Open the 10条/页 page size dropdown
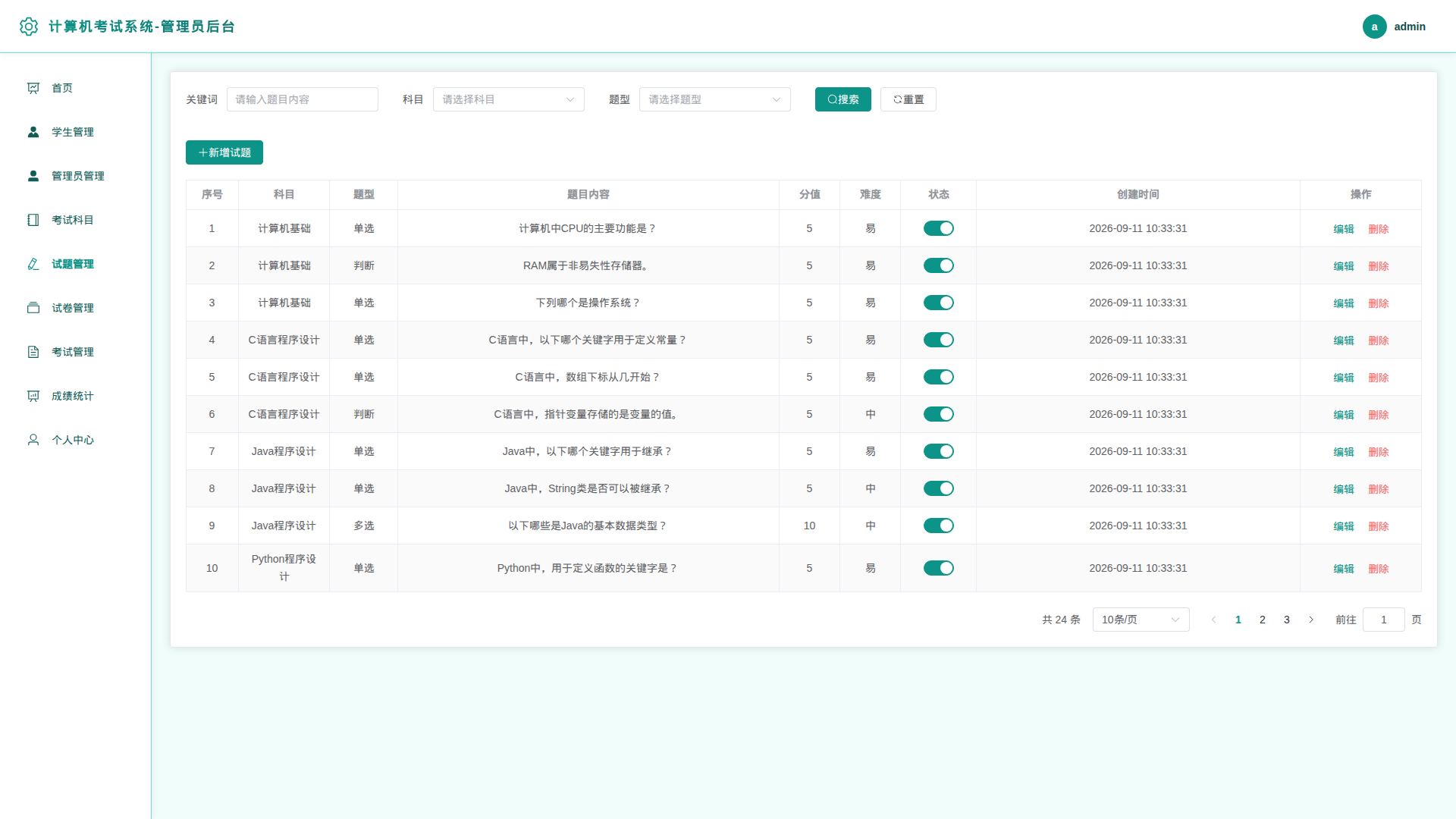Image resolution: width=1456 pixels, height=819 pixels. [x=1141, y=620]
